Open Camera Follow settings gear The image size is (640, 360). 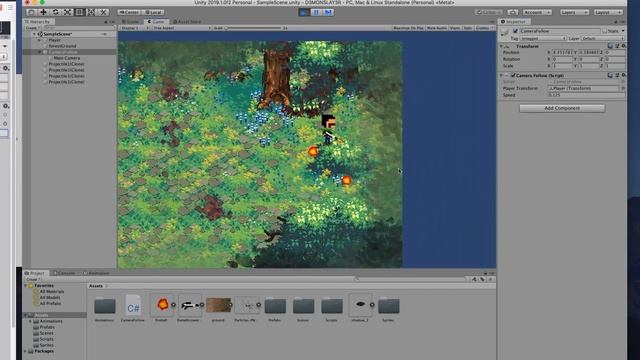click(624, 76)
